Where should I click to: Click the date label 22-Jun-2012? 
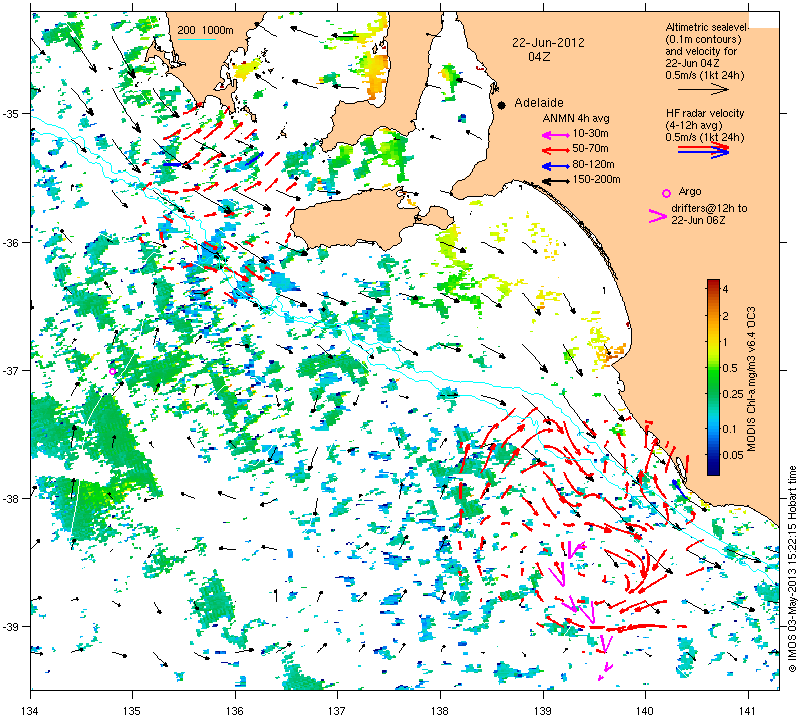coord(548,43)
